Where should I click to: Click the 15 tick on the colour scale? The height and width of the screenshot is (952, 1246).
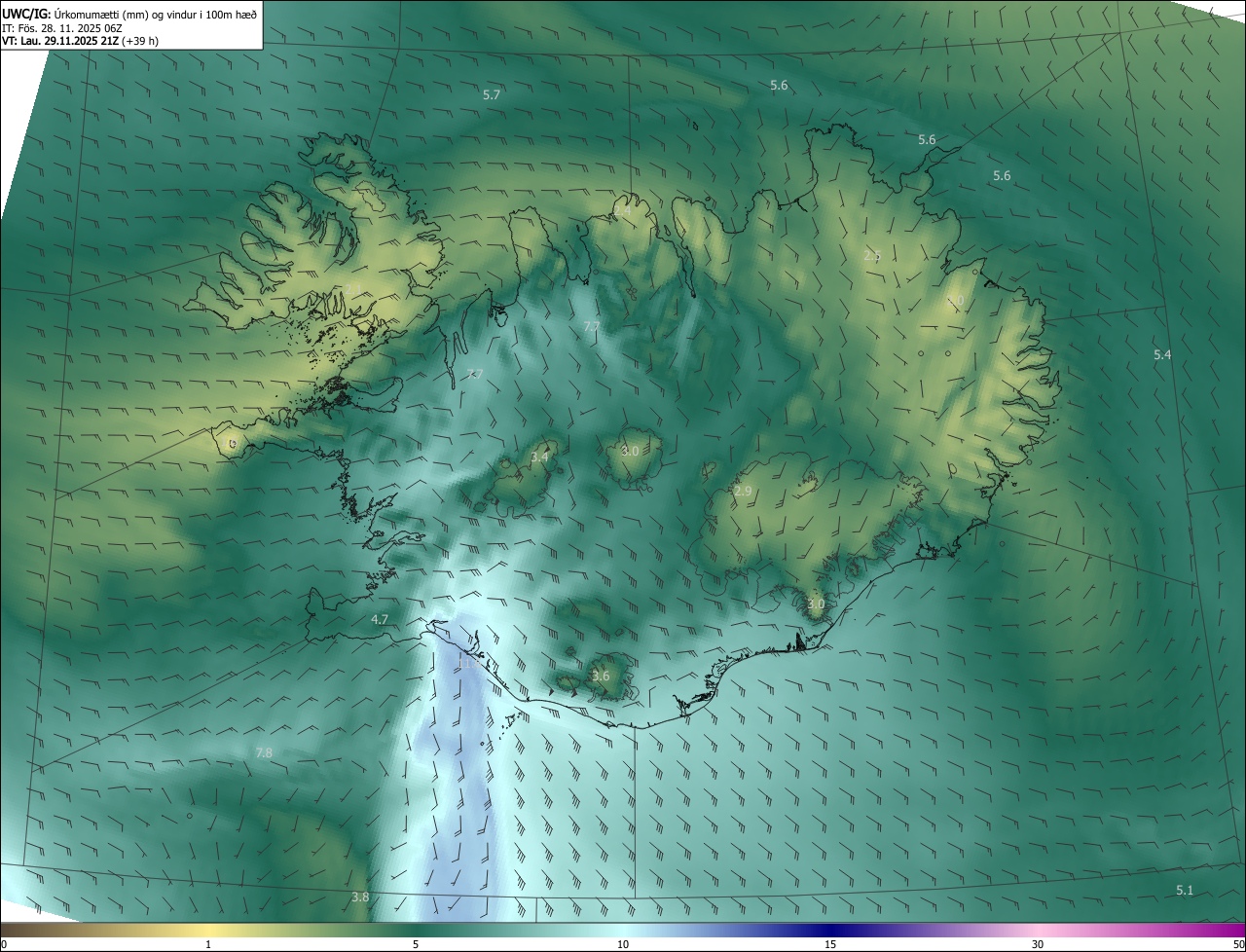click(830, 944)
